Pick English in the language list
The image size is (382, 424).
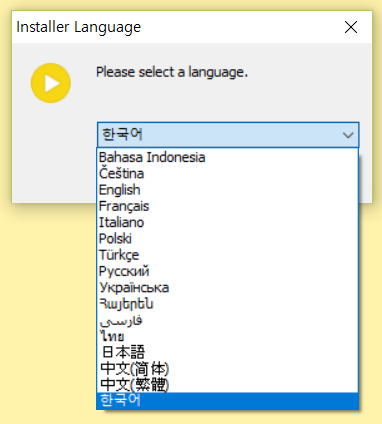(228, 190)
